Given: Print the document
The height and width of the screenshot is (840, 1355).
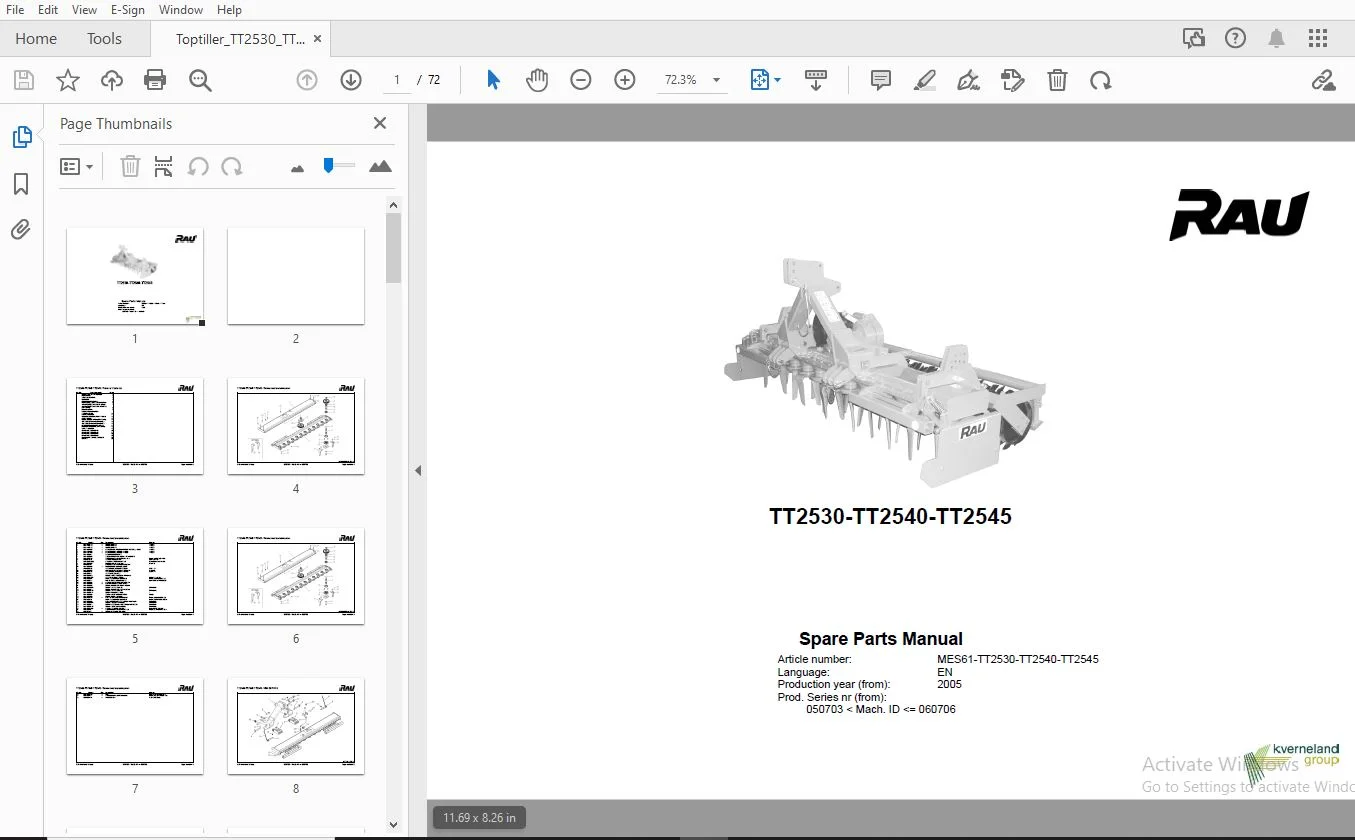Looking at the screenshot, I should [x=155, y=80].
